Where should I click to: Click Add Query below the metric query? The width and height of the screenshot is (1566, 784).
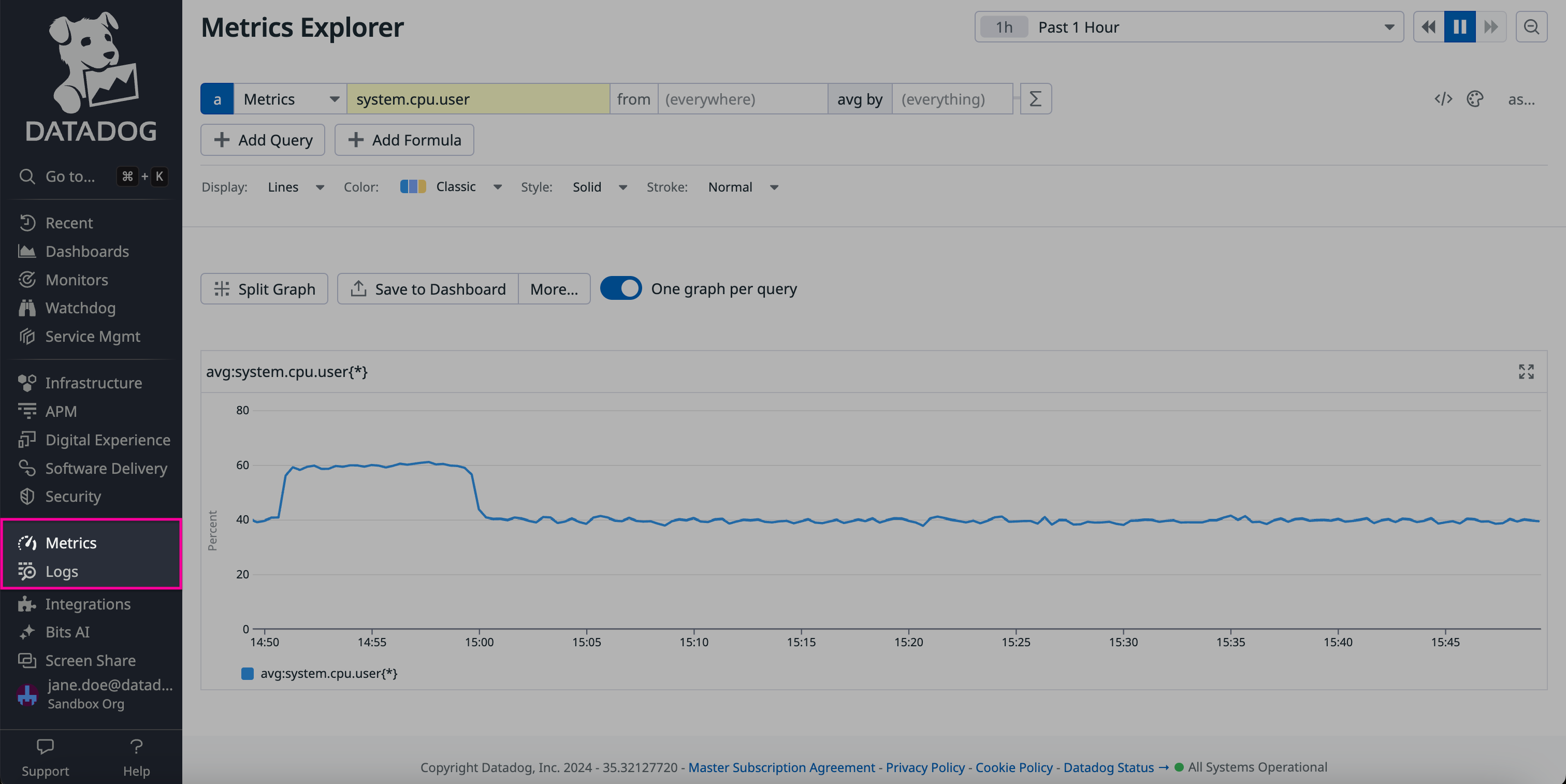point(262,140)
